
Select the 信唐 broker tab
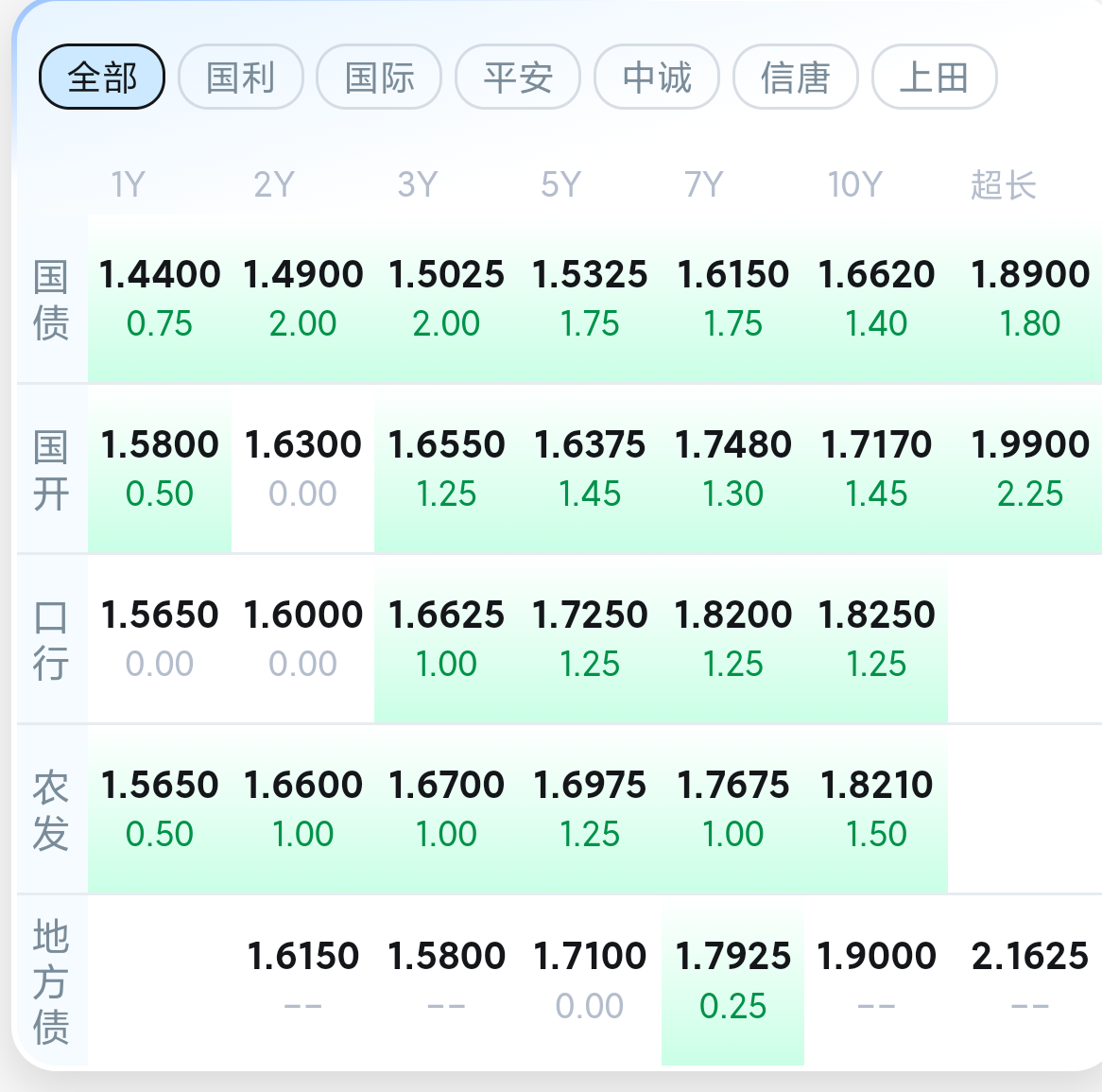796,77
